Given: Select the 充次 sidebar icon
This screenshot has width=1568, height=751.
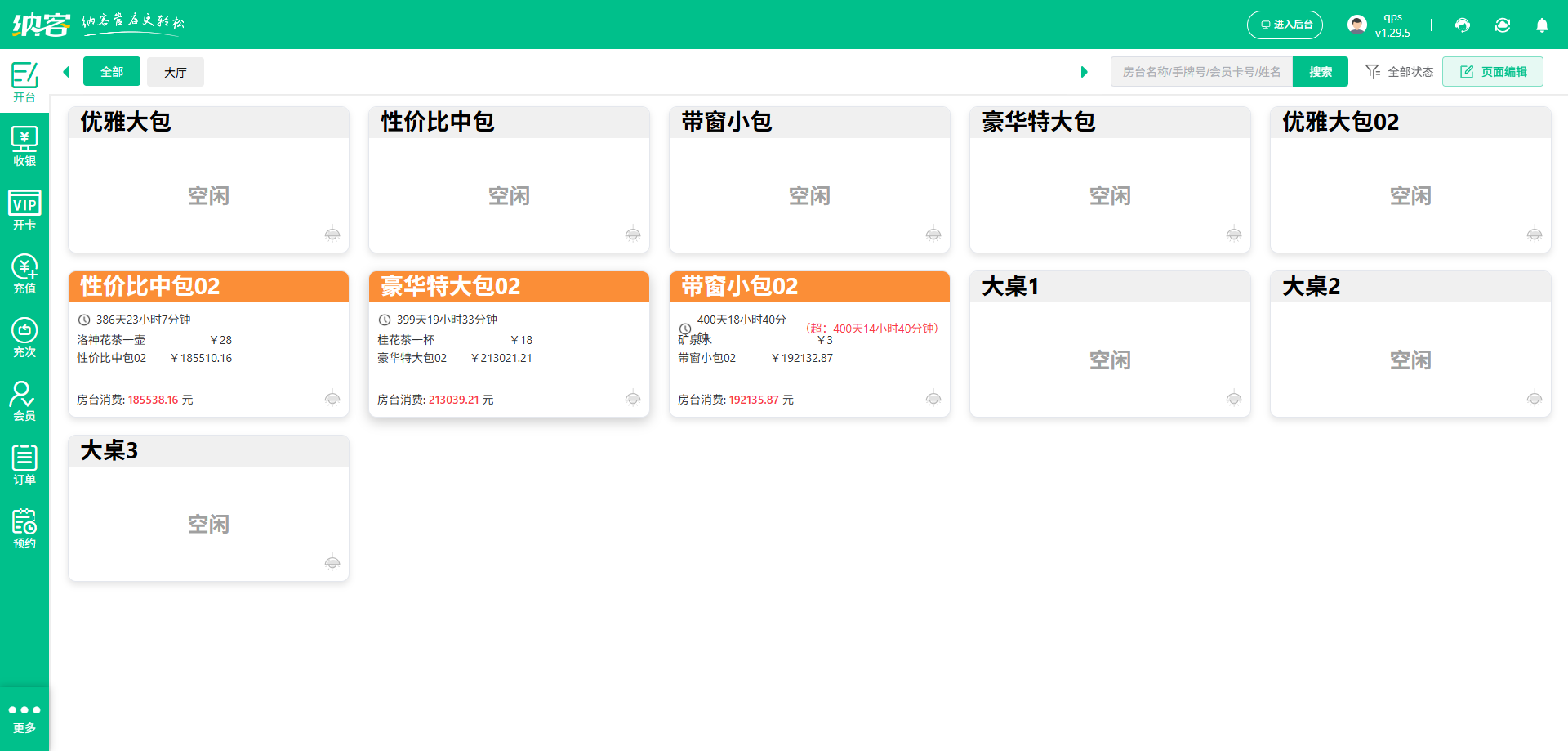Looking at the screenshot, I should pos(24,338).
